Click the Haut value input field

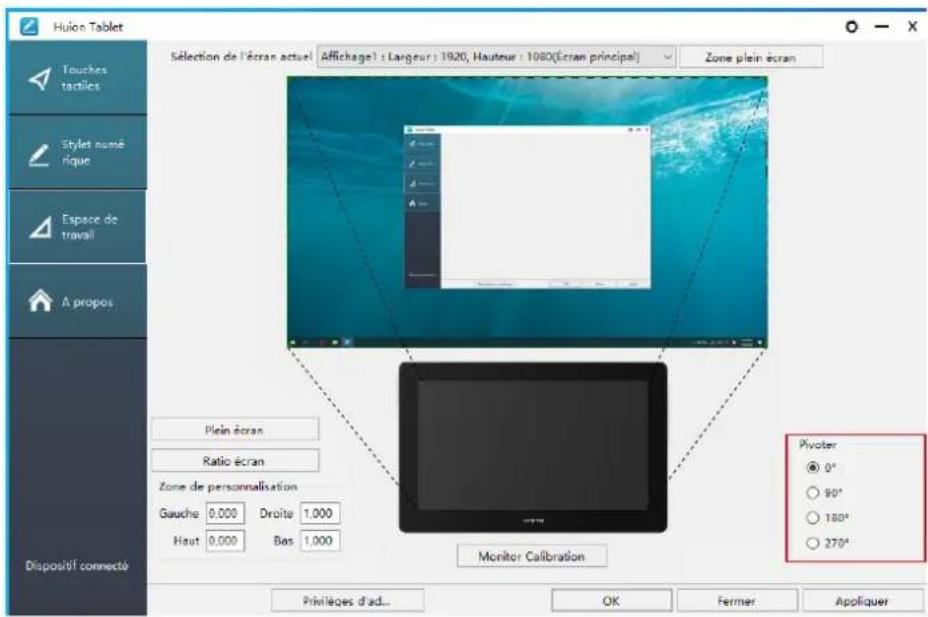click(x=225, y=540)
